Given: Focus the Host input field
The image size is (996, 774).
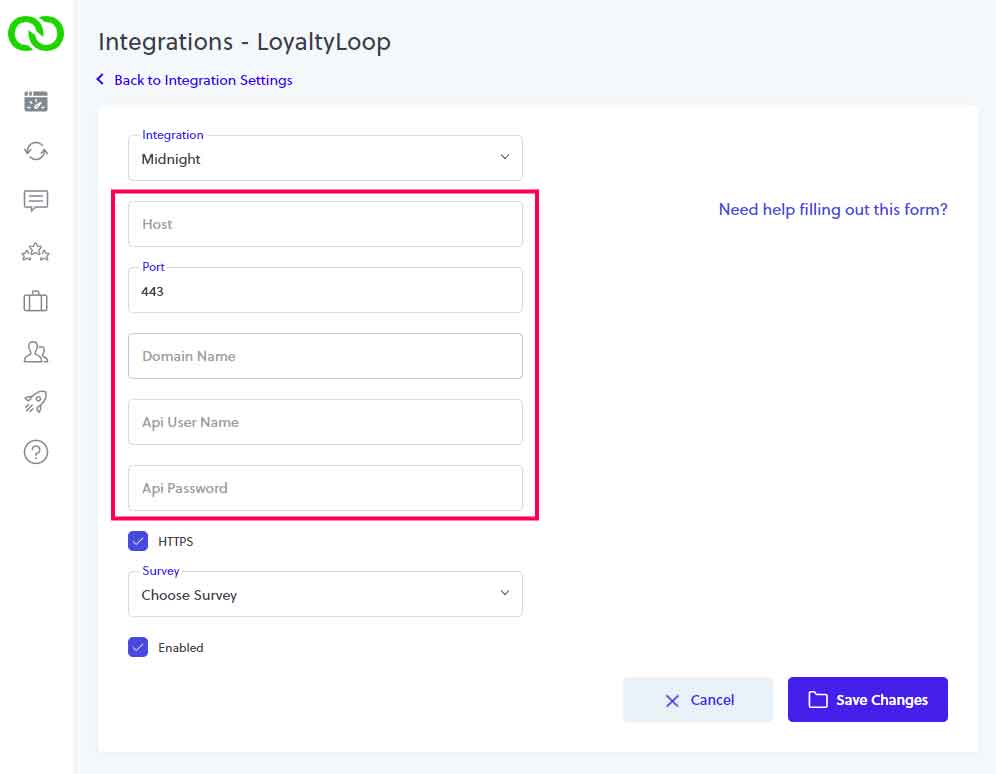Looking at the screenshot, I should click(325, 224).
